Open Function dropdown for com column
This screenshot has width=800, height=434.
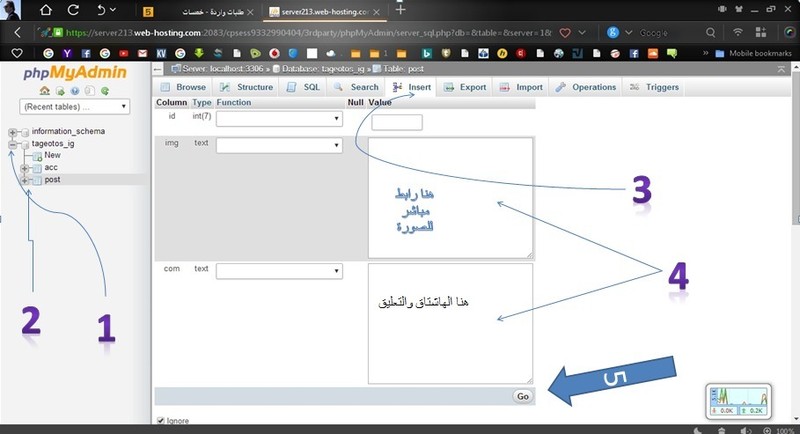point(279,270)
